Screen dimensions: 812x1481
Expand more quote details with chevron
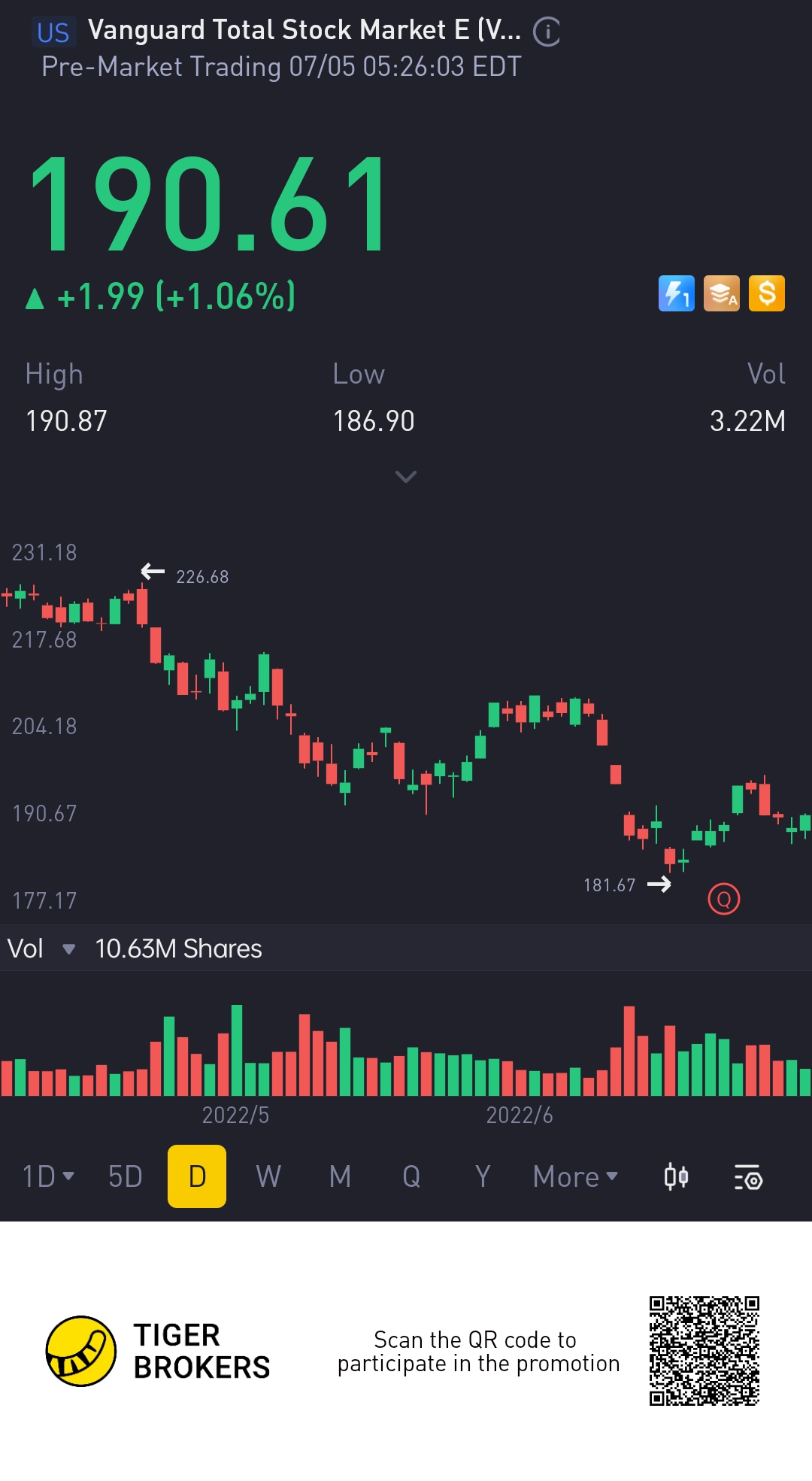click(406, 477)
